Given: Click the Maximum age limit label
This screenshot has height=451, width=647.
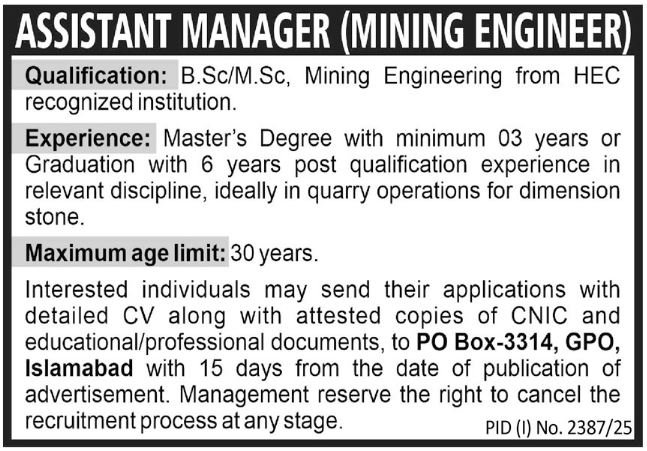Looking at the screenshot, I should pos(124,254).
